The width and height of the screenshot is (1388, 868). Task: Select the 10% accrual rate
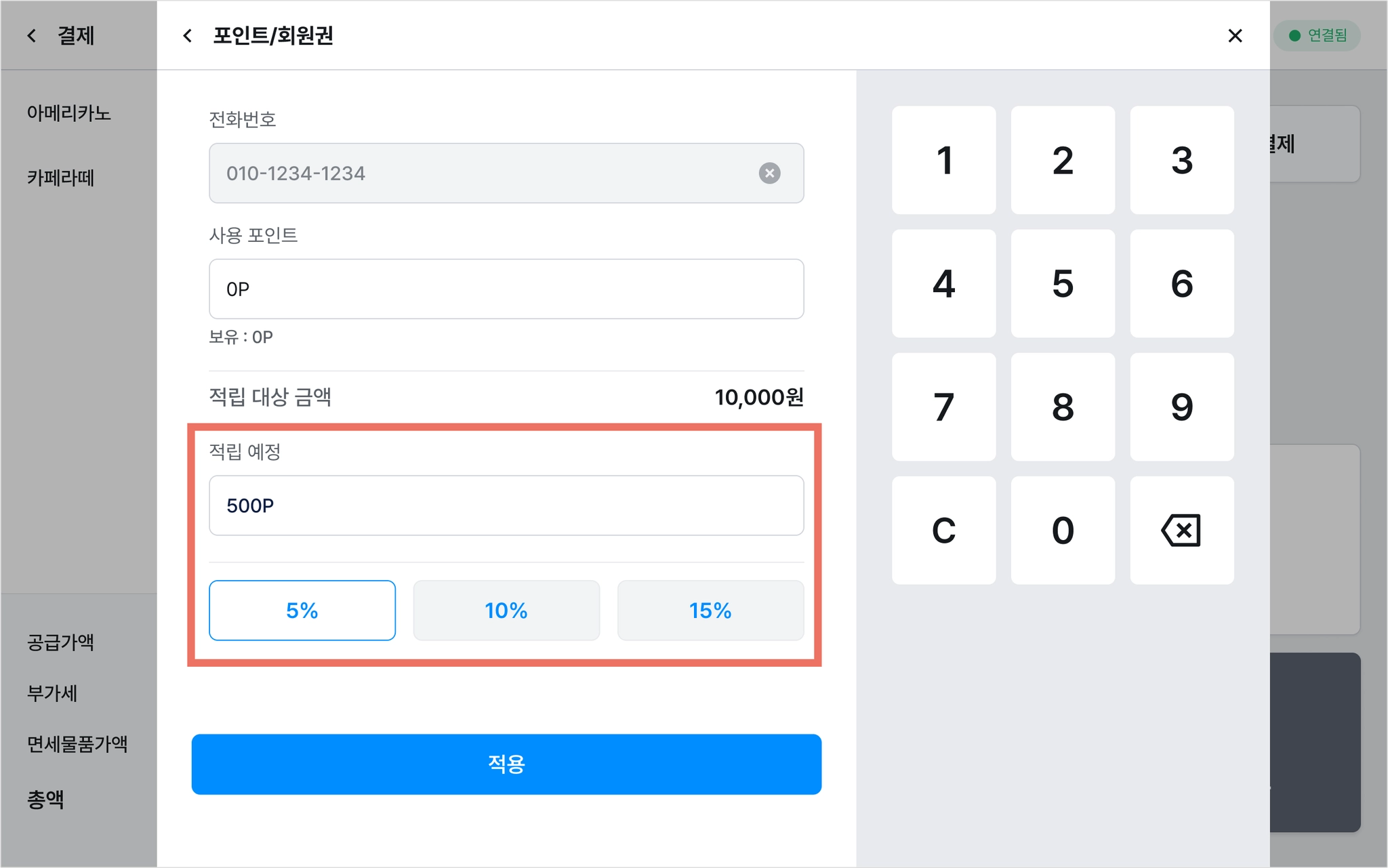[506, 610]
